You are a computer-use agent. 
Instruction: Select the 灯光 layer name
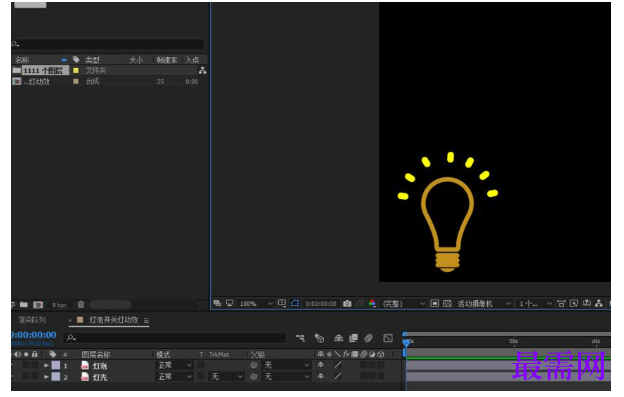tap(100, 377)
